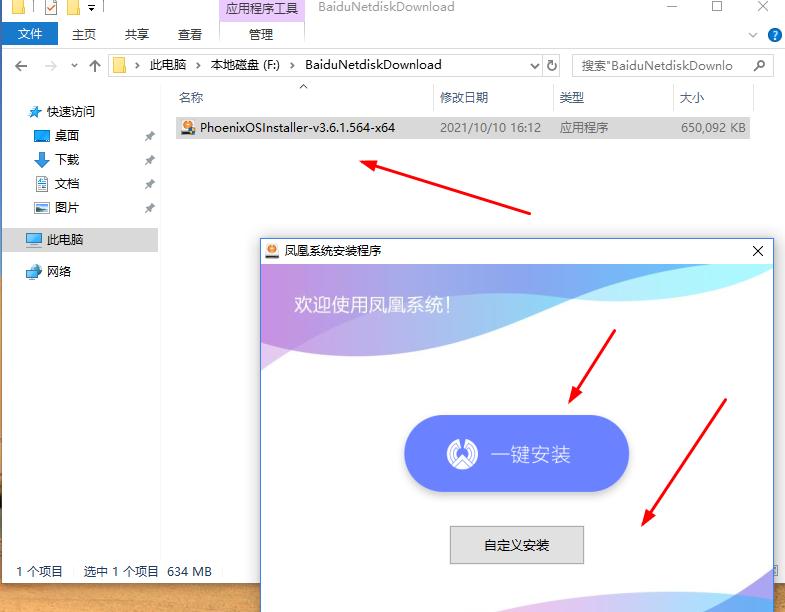Screen dimensions: 785x612
Task: Minimize the Explorer window
Action: click(672, 7)
